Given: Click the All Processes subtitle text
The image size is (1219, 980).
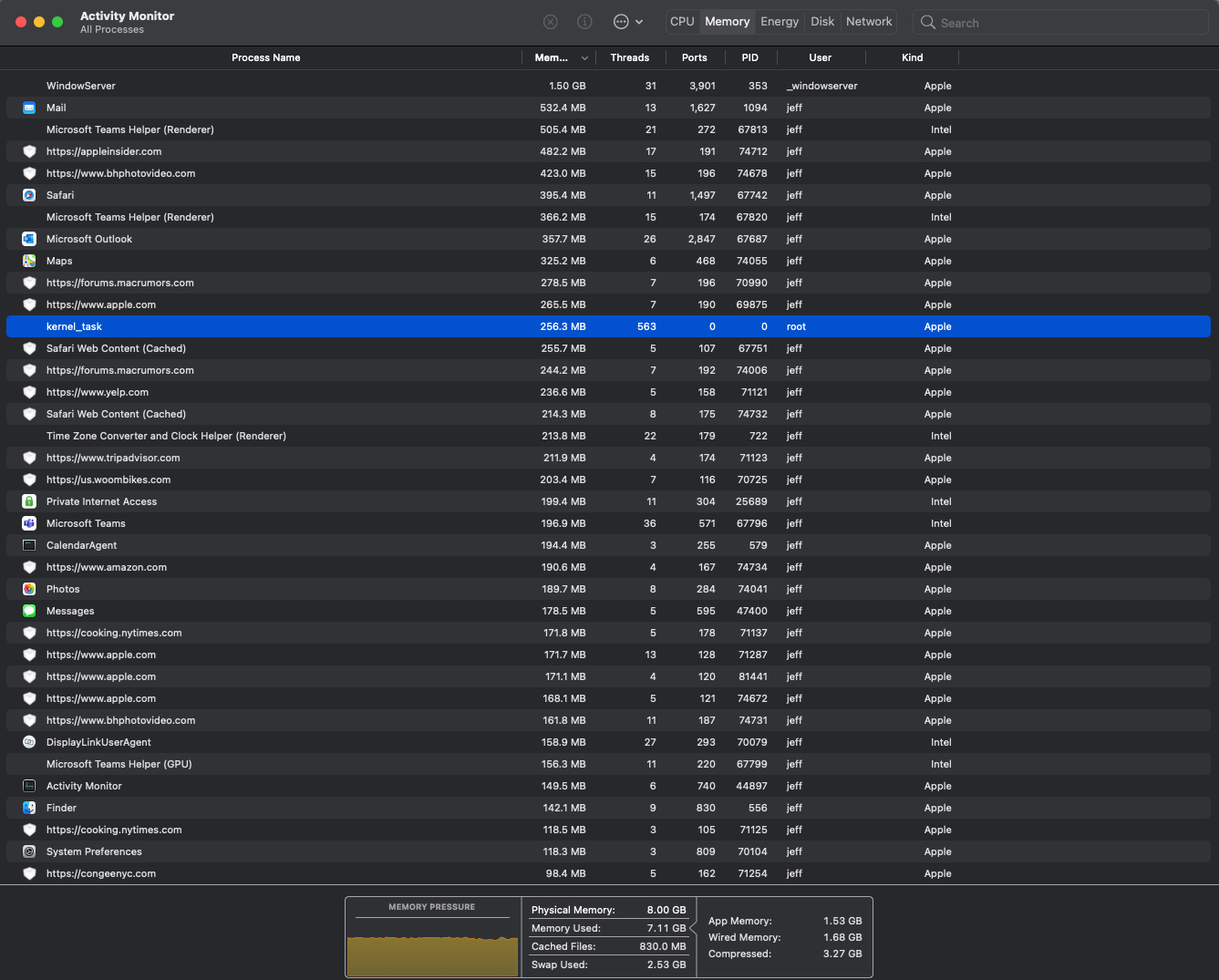Looking at the screenshot, I should pos(112,29).
